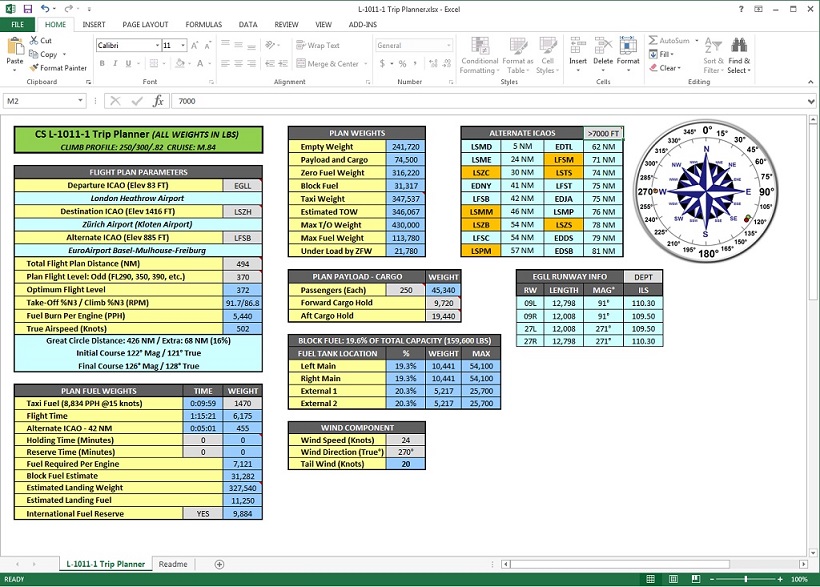Viewport: 820px width, 587px height.
Task: Click the Insert Function fx icon
Action: (x=158, y=101)
